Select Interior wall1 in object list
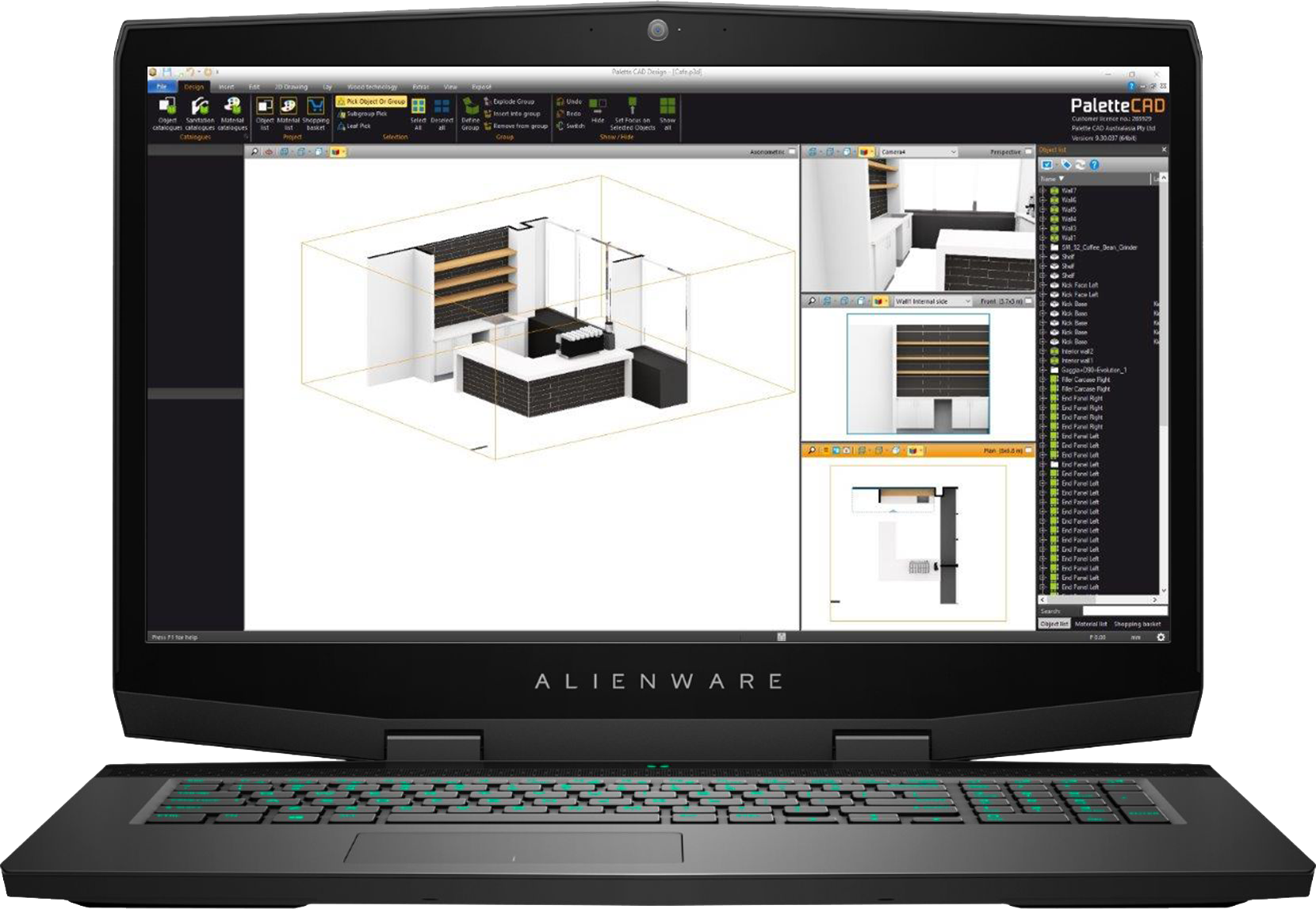Screen dimensions: 1316x909 point(1077,361)
